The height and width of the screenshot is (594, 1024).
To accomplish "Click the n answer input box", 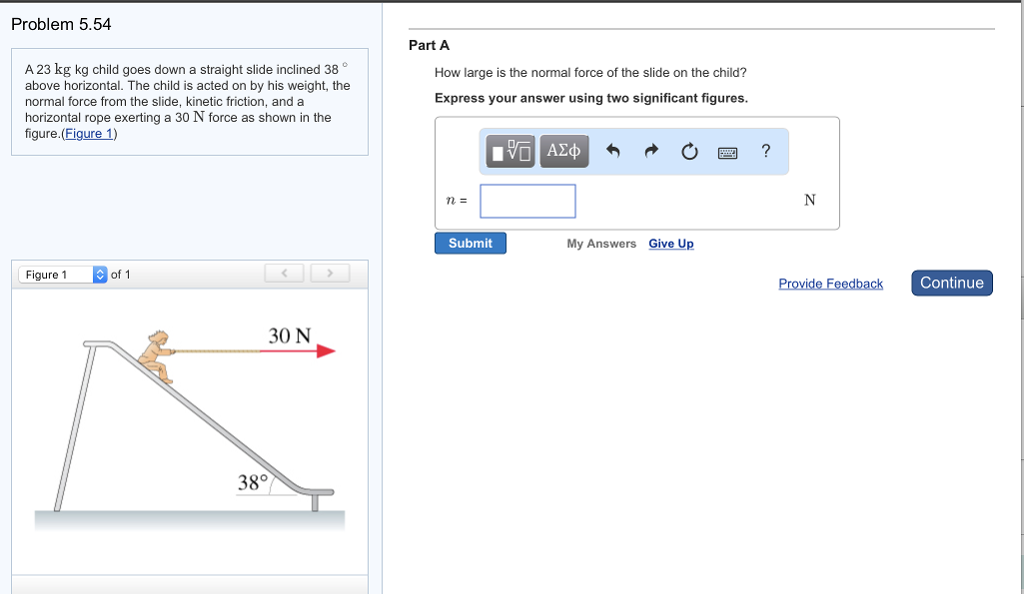I will (x=528, y=201).
